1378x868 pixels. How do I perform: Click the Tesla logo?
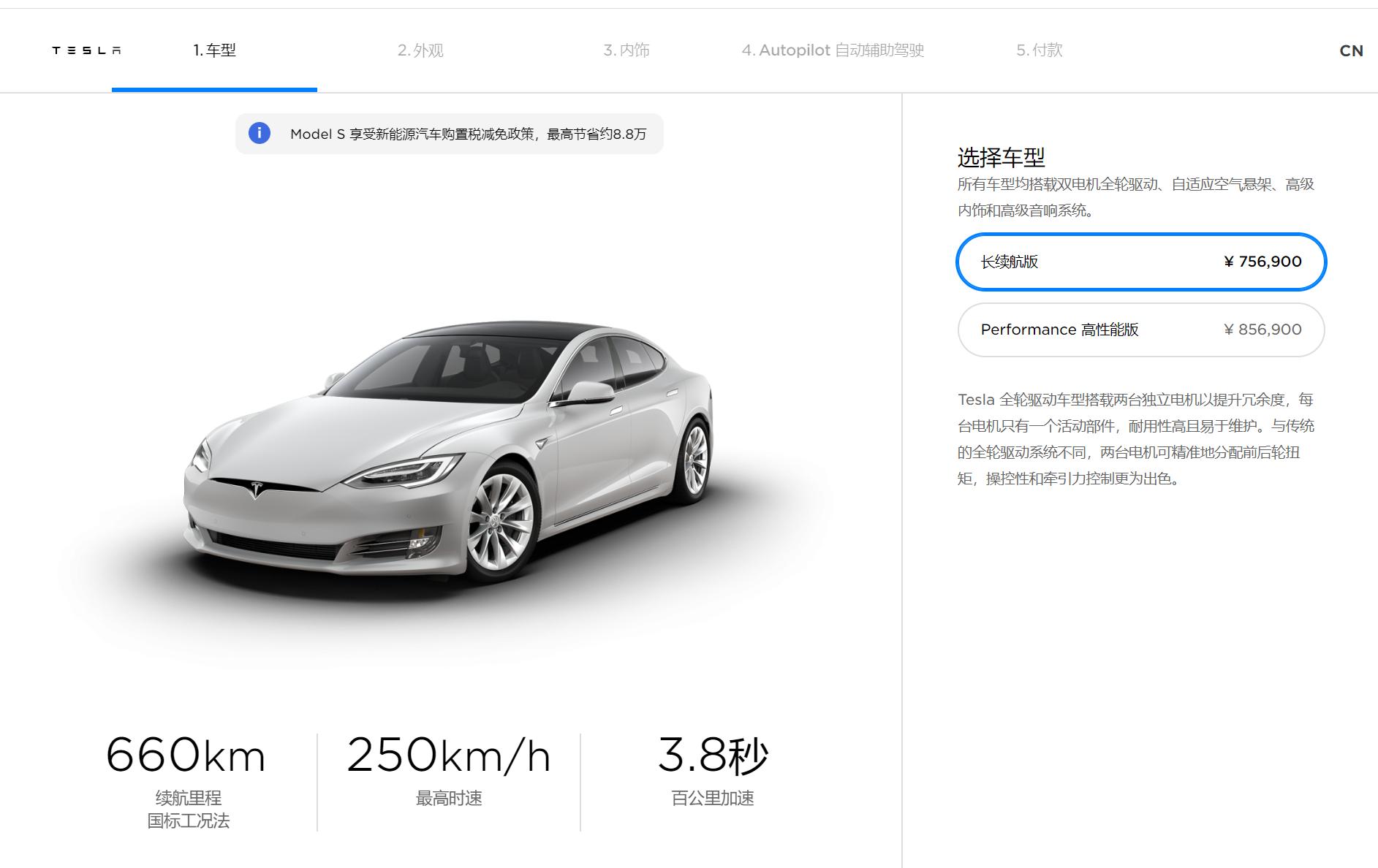(86, 50)
